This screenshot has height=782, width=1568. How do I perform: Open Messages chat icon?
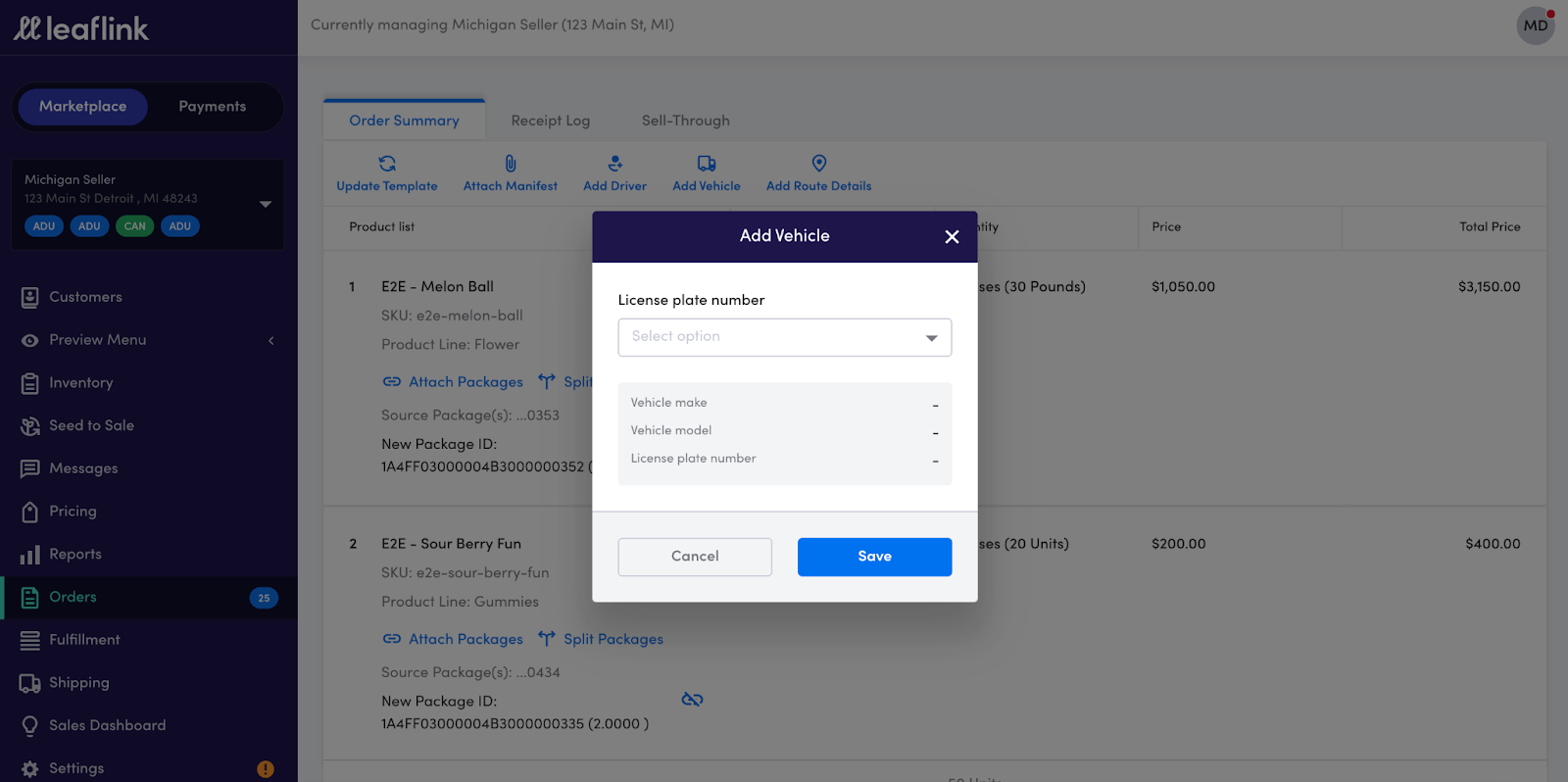point(30,468)
